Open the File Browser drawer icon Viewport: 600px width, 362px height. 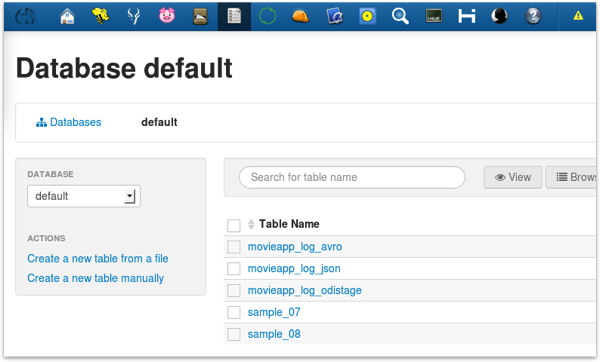(201, 16)
